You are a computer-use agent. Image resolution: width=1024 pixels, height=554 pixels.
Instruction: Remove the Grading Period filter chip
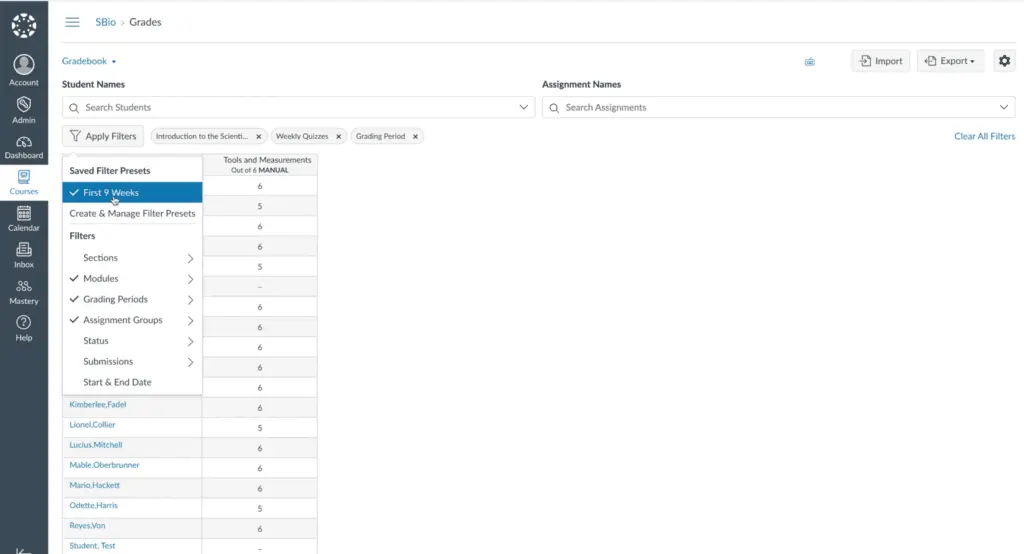point(415,137)
